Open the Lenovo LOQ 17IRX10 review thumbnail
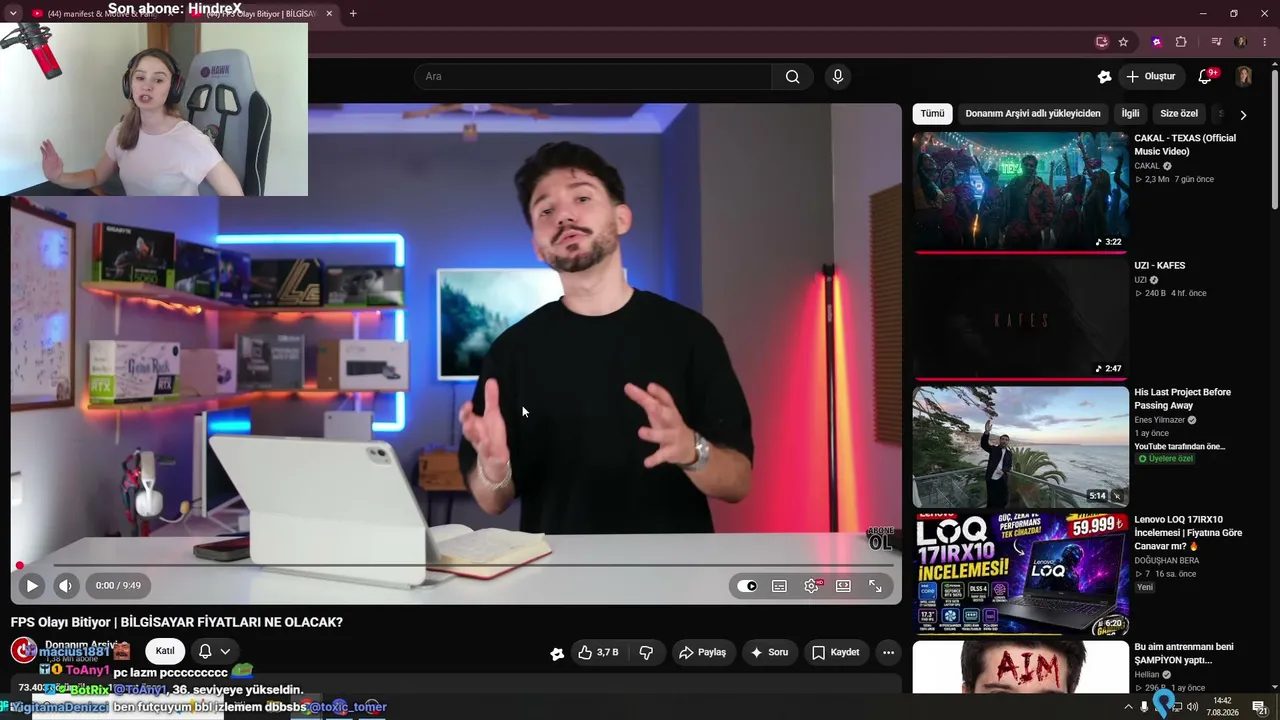Screen dimensions: 1280x720 click(1020, 573)
